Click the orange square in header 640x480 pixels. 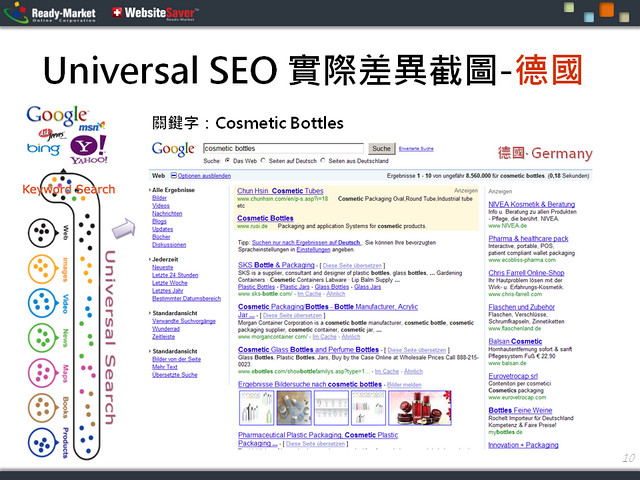click(x=607, y=10)
